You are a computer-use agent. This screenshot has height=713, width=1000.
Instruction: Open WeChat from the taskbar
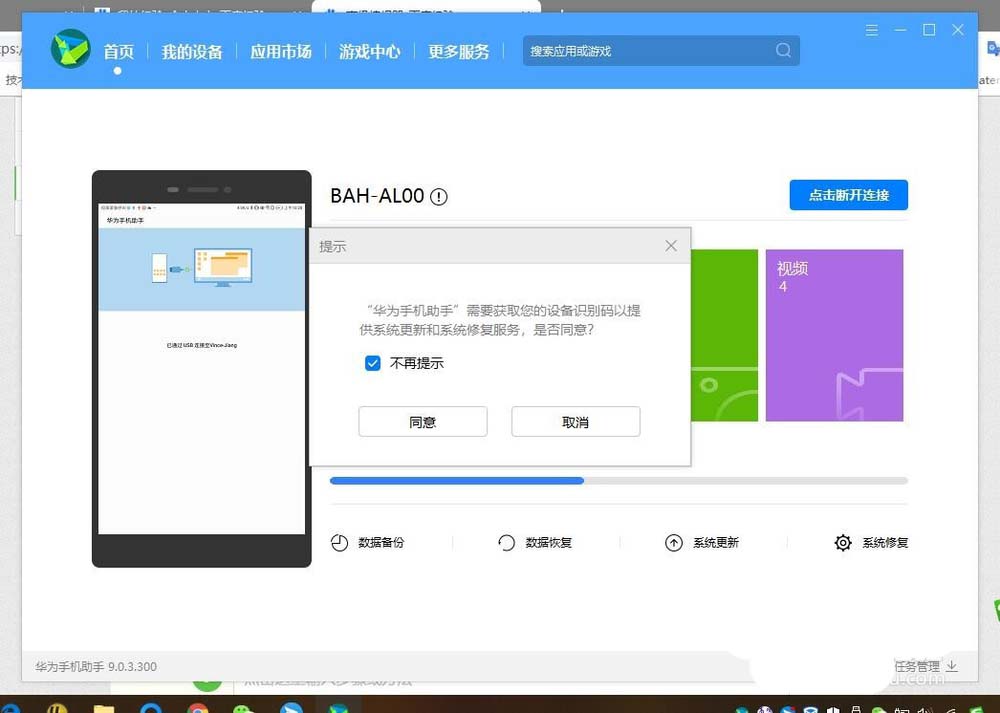pos(242,709)
